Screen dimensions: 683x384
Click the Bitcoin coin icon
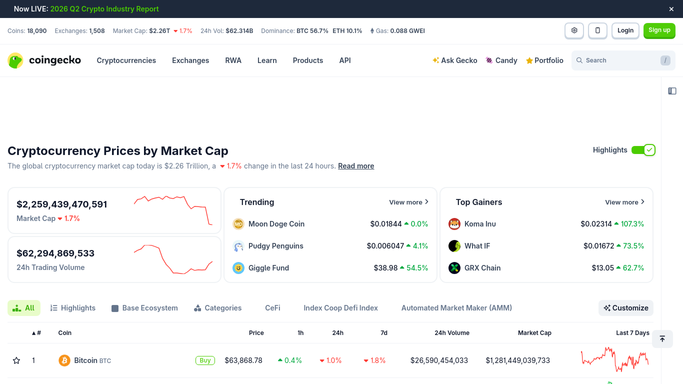coord(64,360)
